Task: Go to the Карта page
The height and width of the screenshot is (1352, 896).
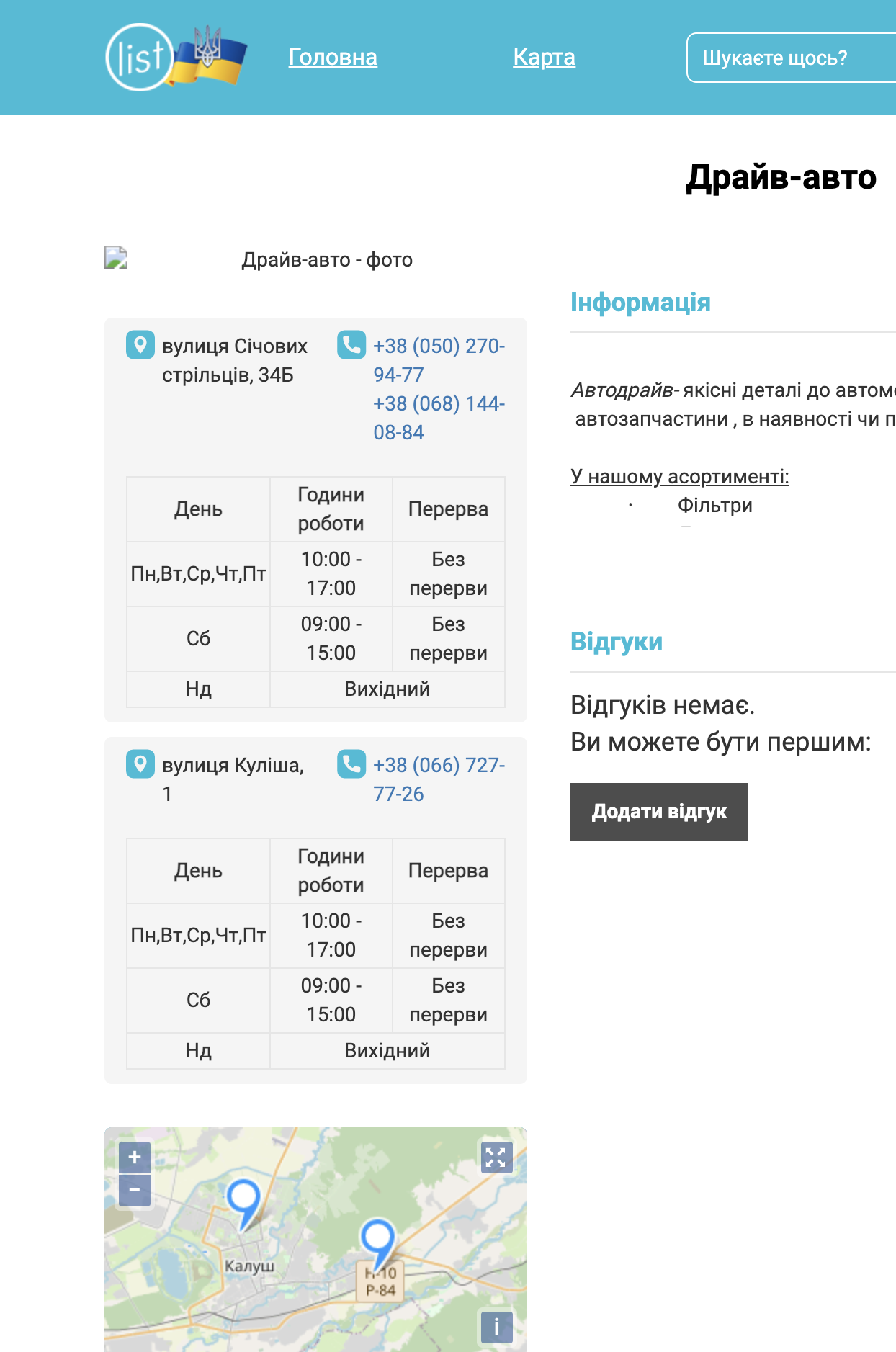Action: pyautogui.click(x=544, y=57)
